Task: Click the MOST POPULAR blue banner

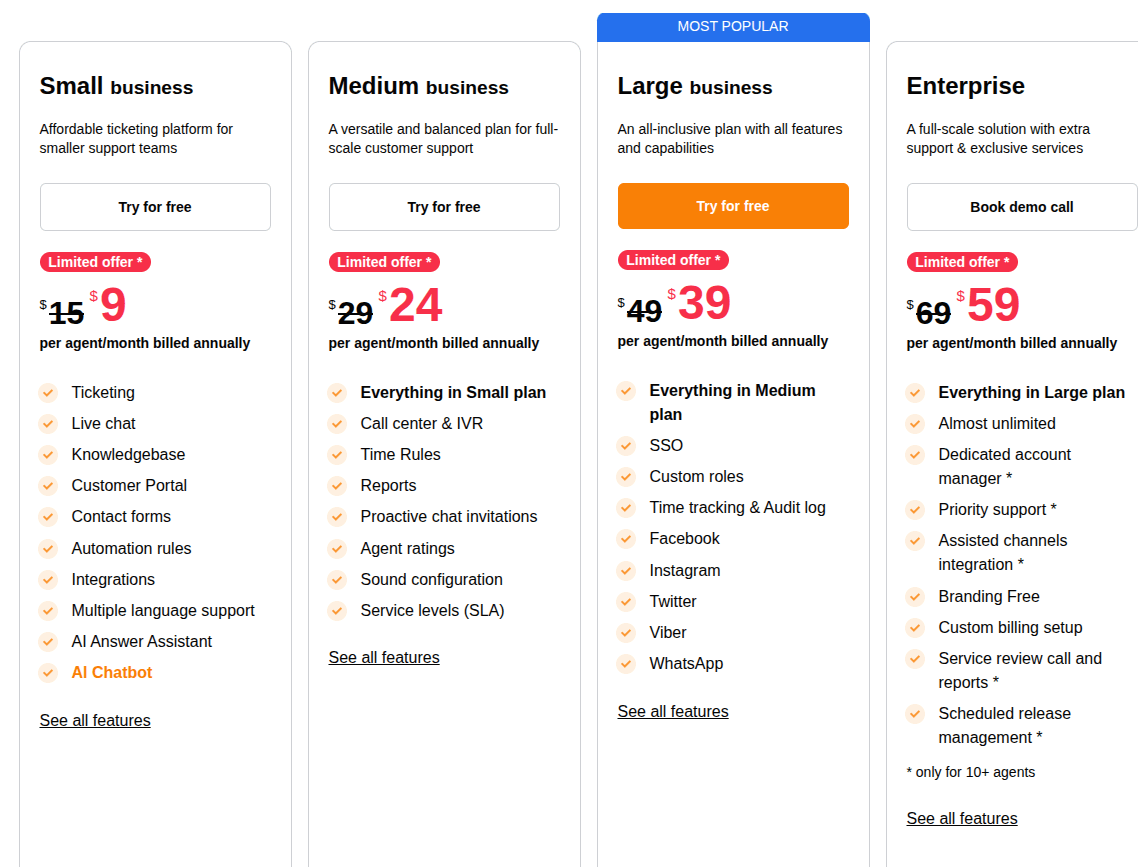Action: (x=733, y=27)
